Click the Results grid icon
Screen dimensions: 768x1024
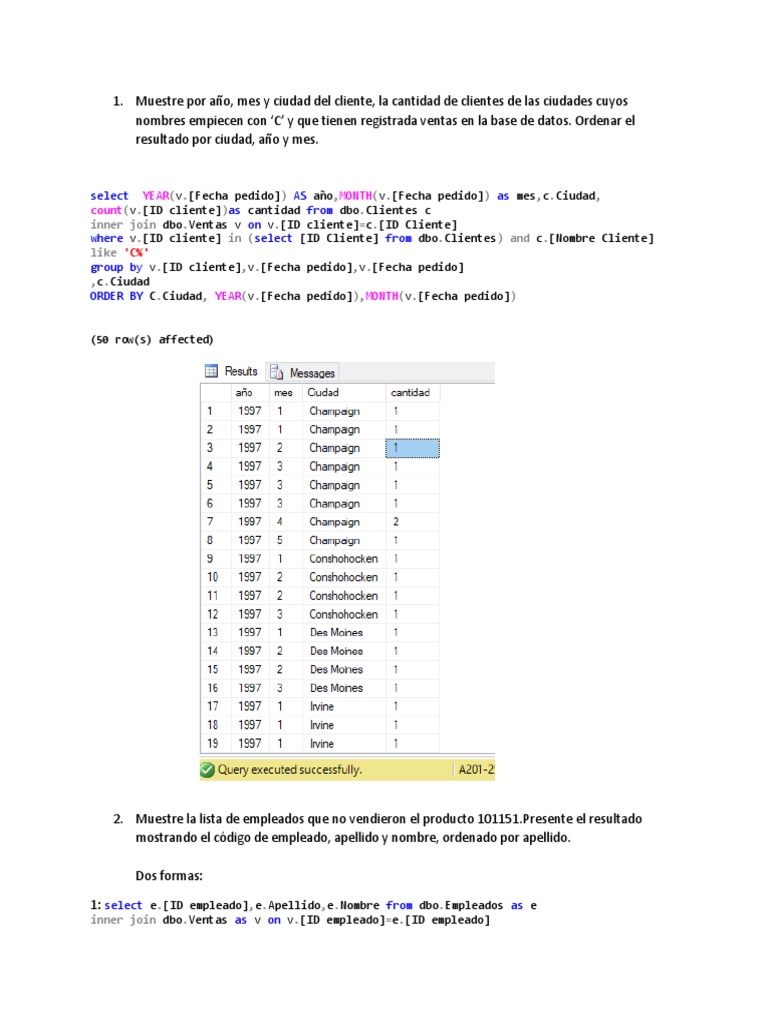coord(212,371)
